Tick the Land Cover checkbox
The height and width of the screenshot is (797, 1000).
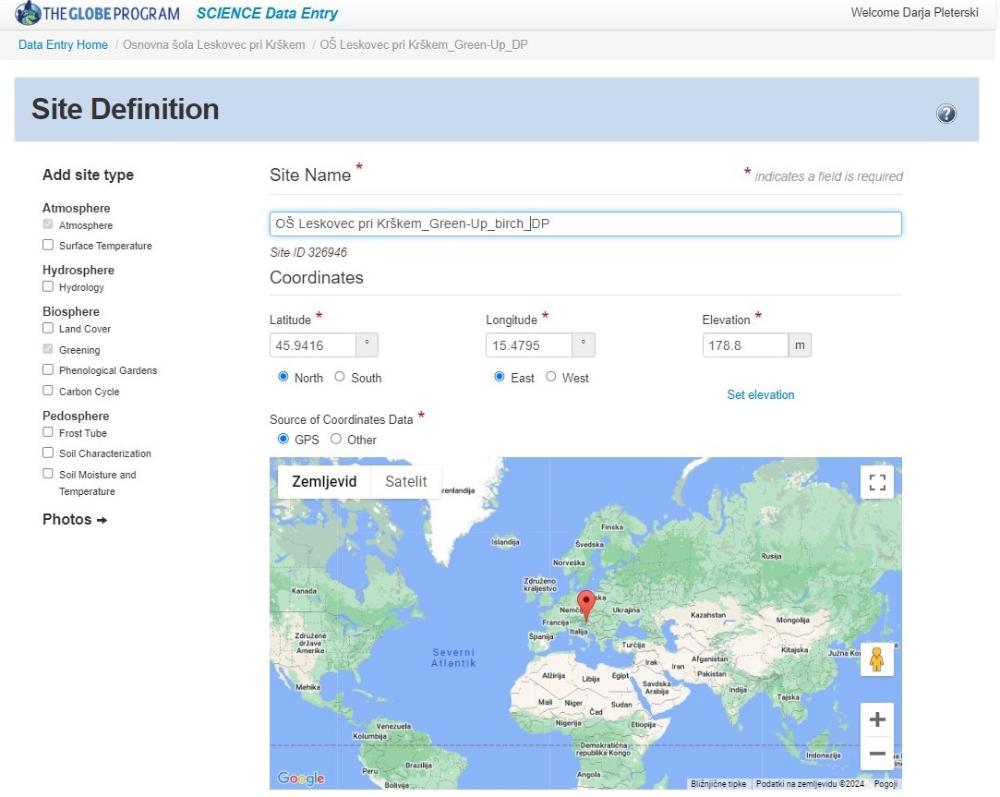[x=48, y=328]
